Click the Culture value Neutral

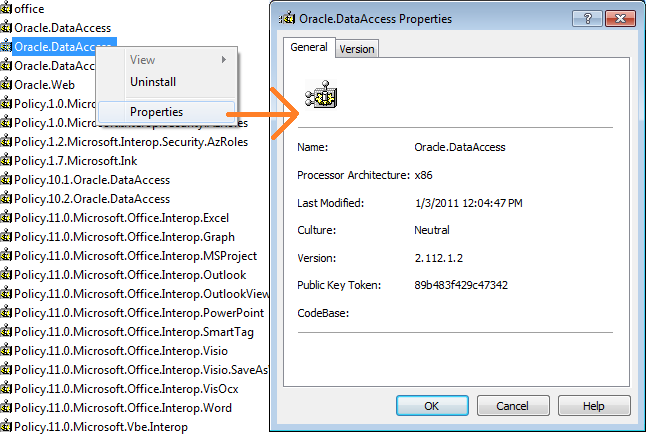click(432, 230)
